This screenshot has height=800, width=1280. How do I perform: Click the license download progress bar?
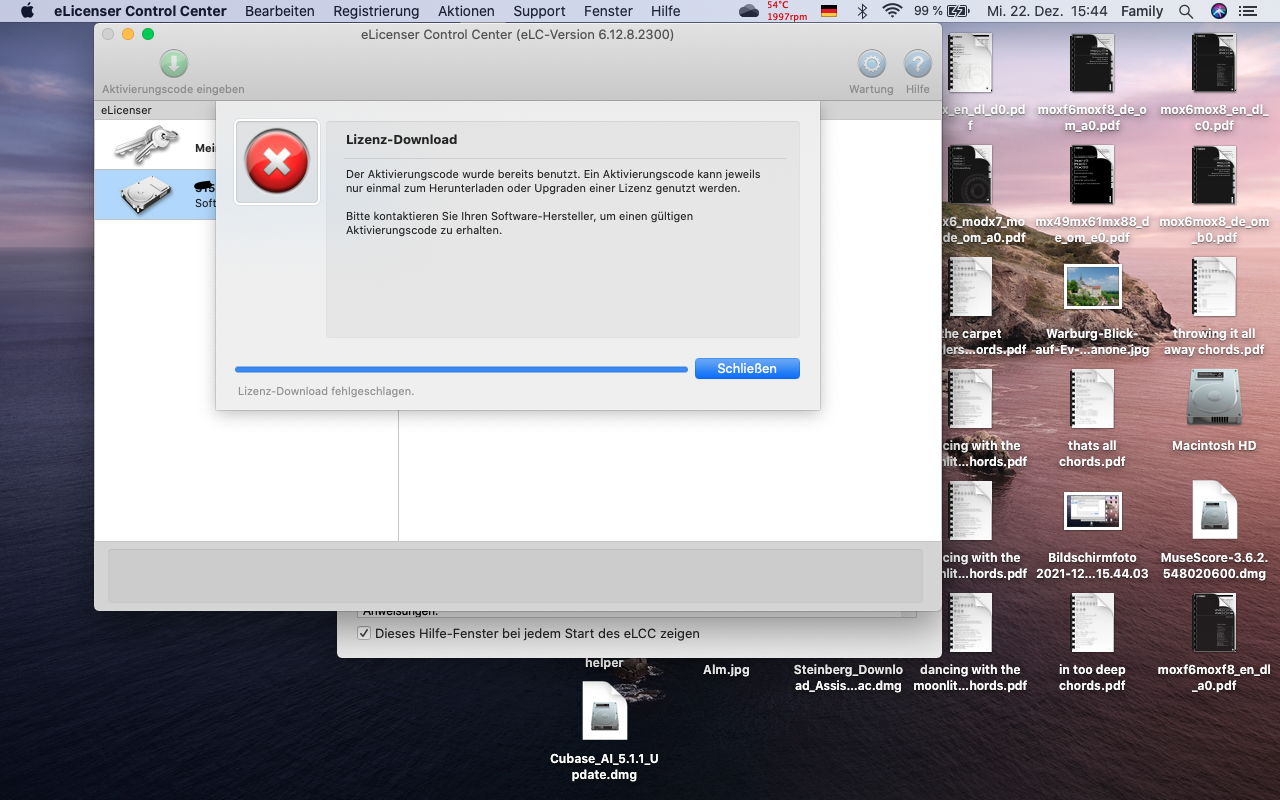pos(461,369)
